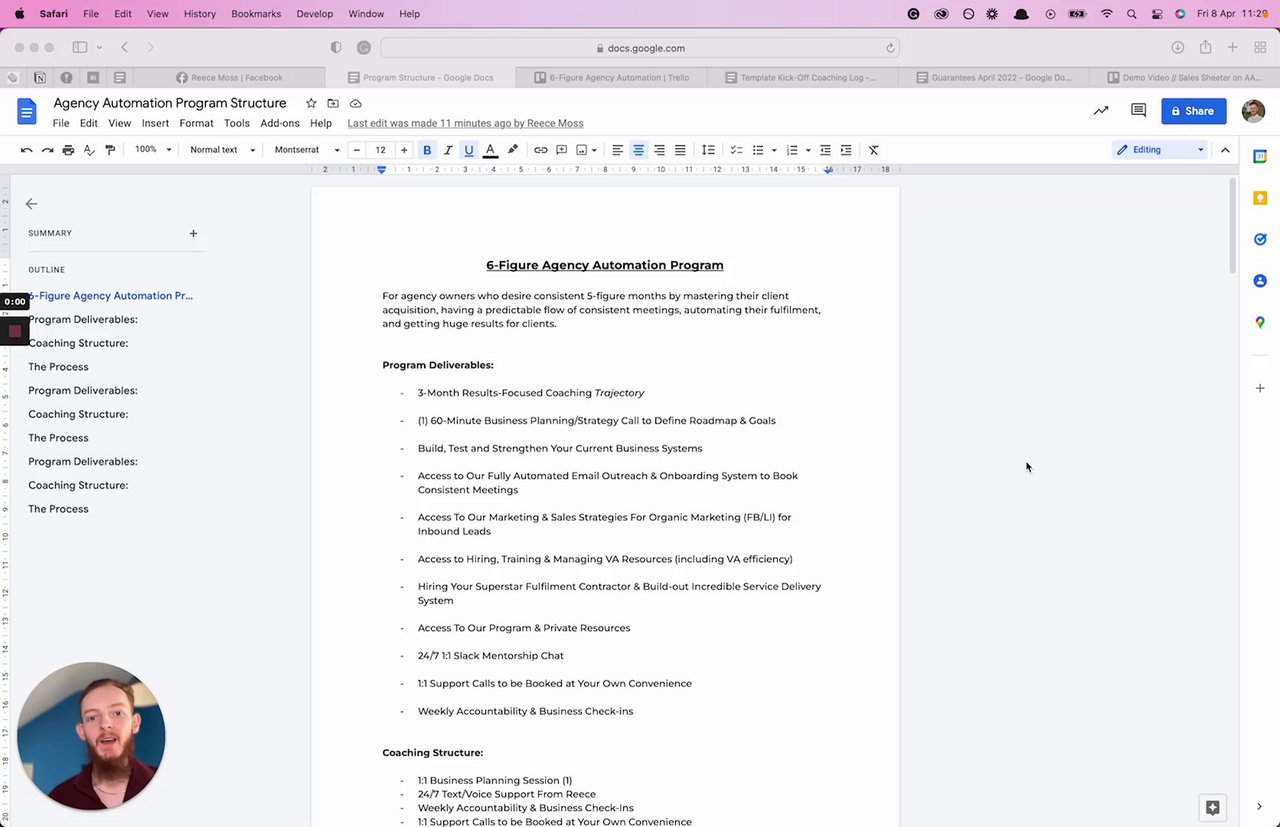
Task: Open line and paragraph spacing options
Action: coord(708,150)
